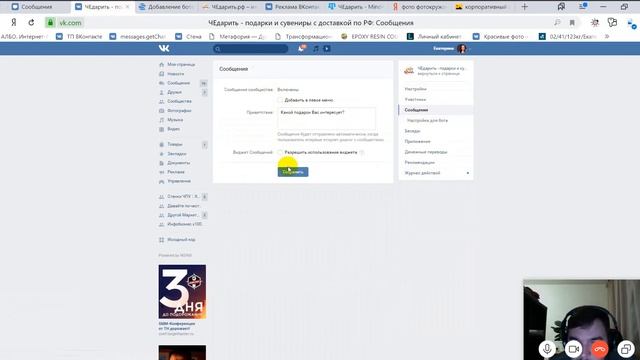Image resolution: width=640 pixels, height=360 pixels.
Task: Click the help icon beside widget option
Action: [x=362, y=153]
